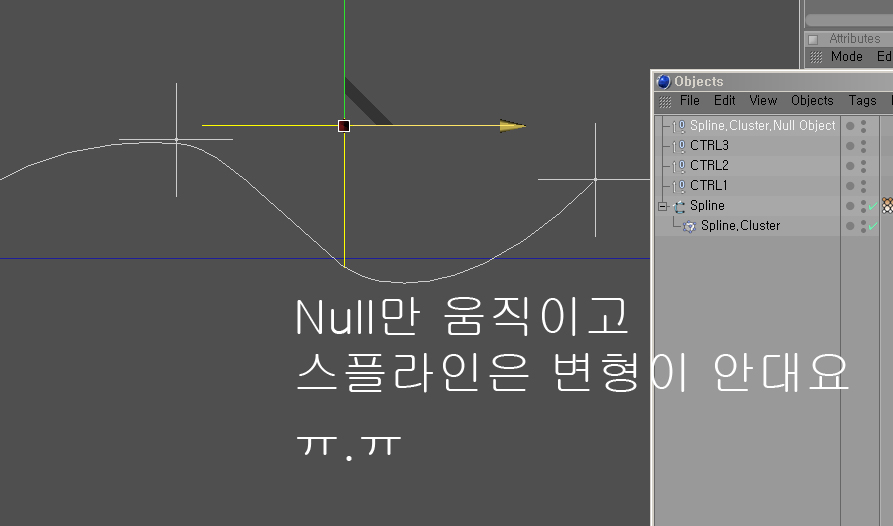Toggle the layer dot for CTRL3
Viewport: 893px width, 526px height.
pos(850,146)
